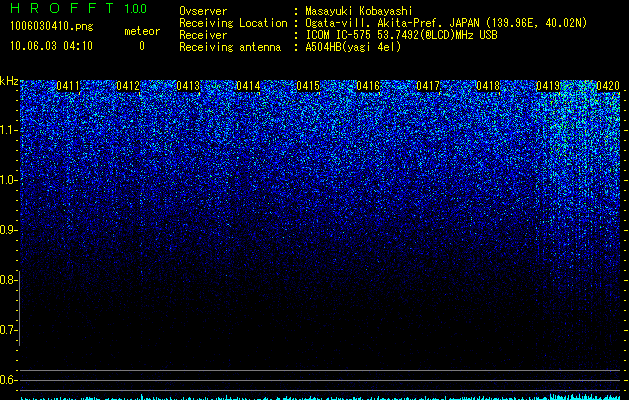Viewport: 629px width, 400px height.
Task: Click the 0.7 kHz frequency axis label
Action: click(x=9, y=330)
